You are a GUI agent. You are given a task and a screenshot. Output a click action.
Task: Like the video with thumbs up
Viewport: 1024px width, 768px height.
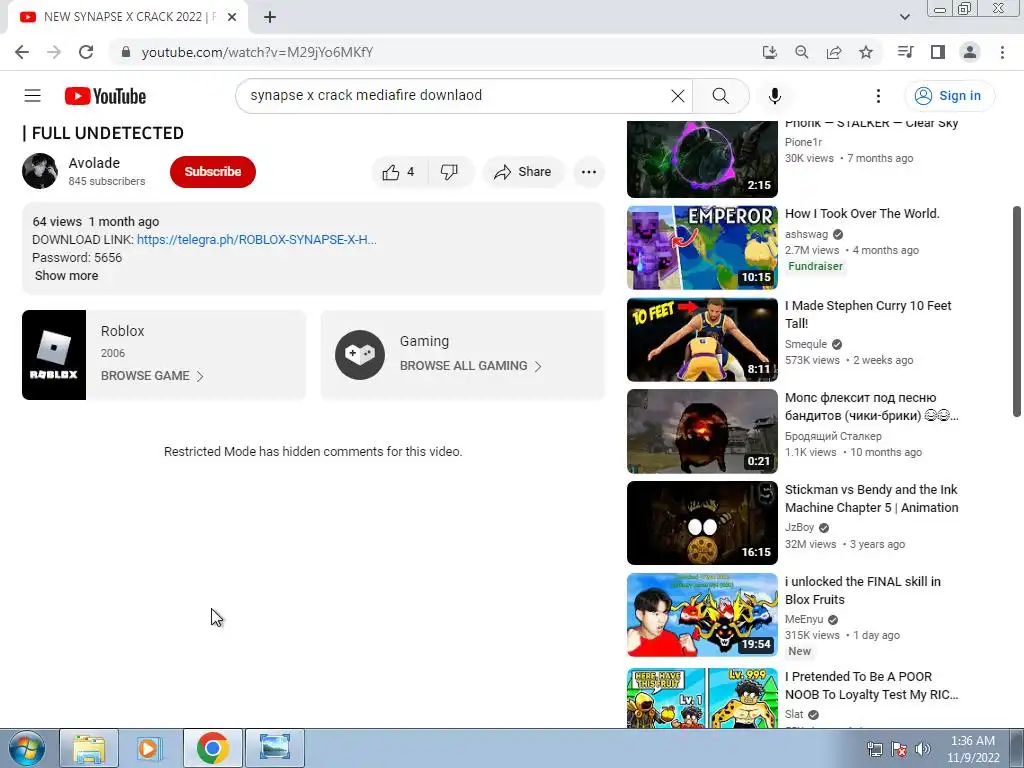(x=399, y=172)
